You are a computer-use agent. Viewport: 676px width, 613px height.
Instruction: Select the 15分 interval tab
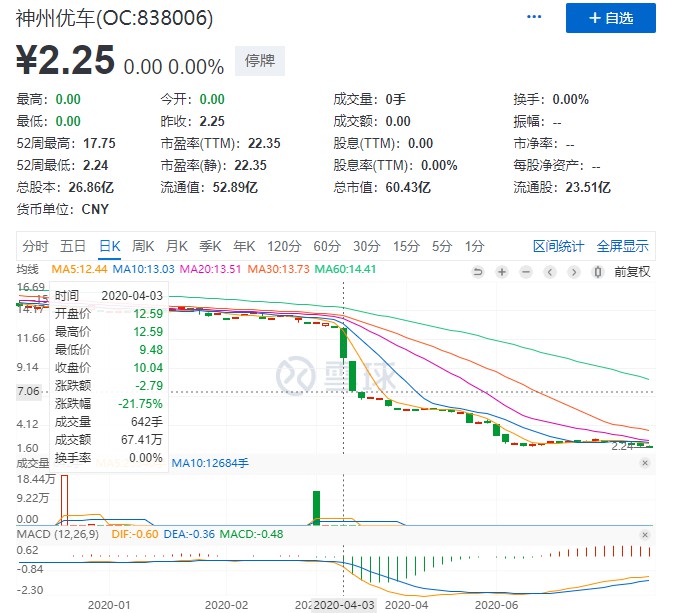(x=406, y=246)
